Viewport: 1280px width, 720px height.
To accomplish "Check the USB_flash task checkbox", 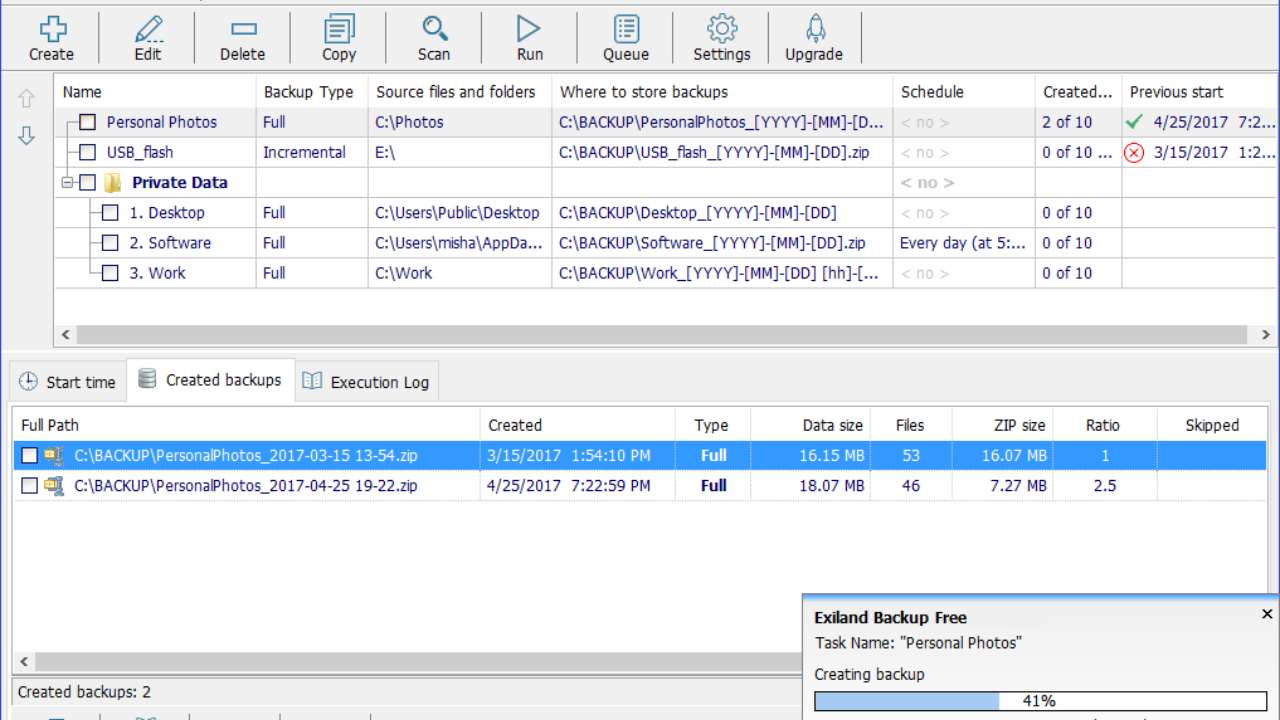I will tap(88, 152).
